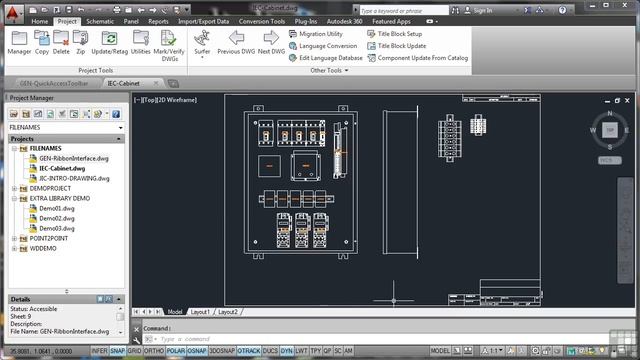Switch to the Layout1 tab
The width and height of the screenshot is (640, 360).
pos(200,312)
